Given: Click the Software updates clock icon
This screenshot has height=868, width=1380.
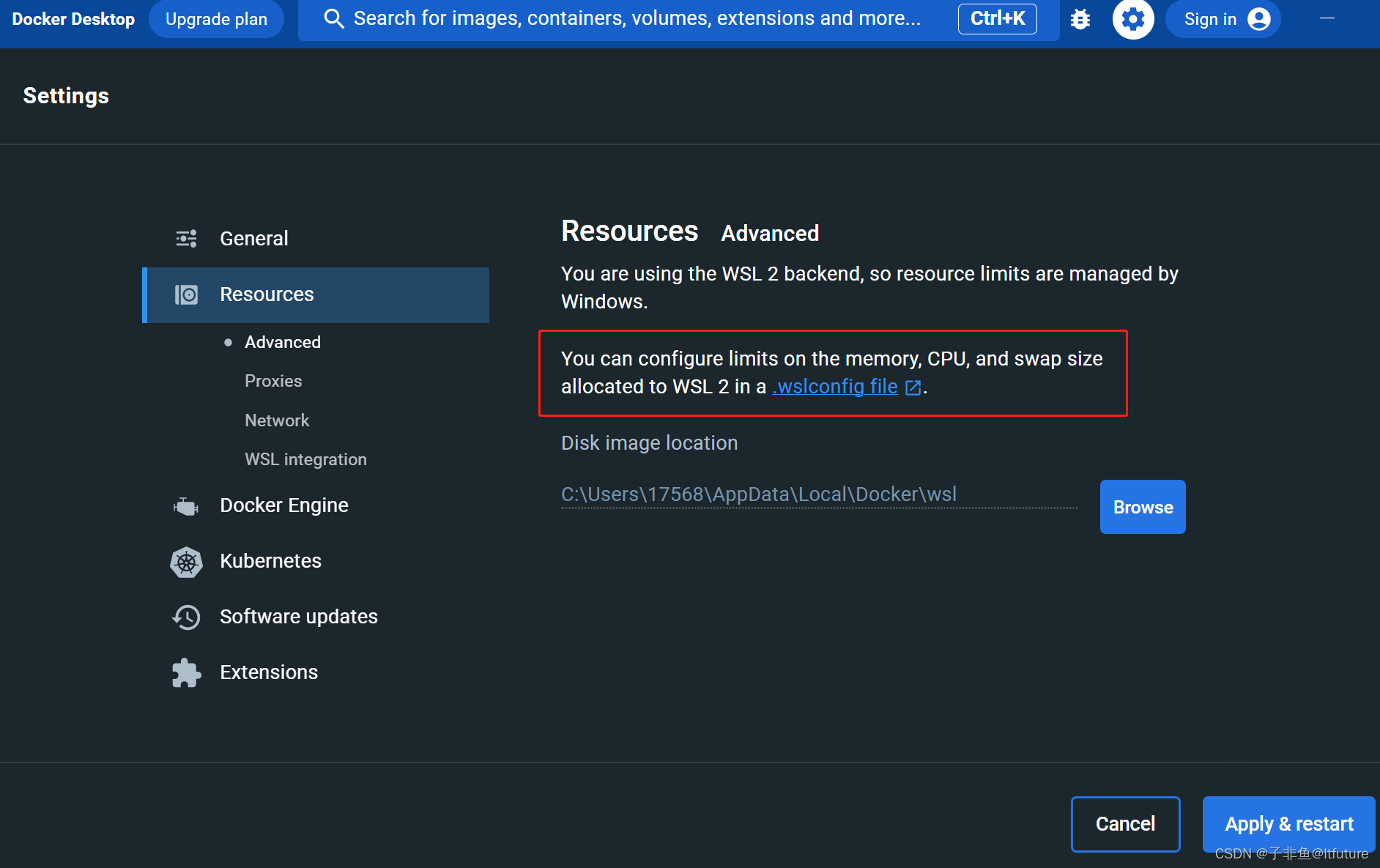Looking at the screenshot, I should pos(186,617).
